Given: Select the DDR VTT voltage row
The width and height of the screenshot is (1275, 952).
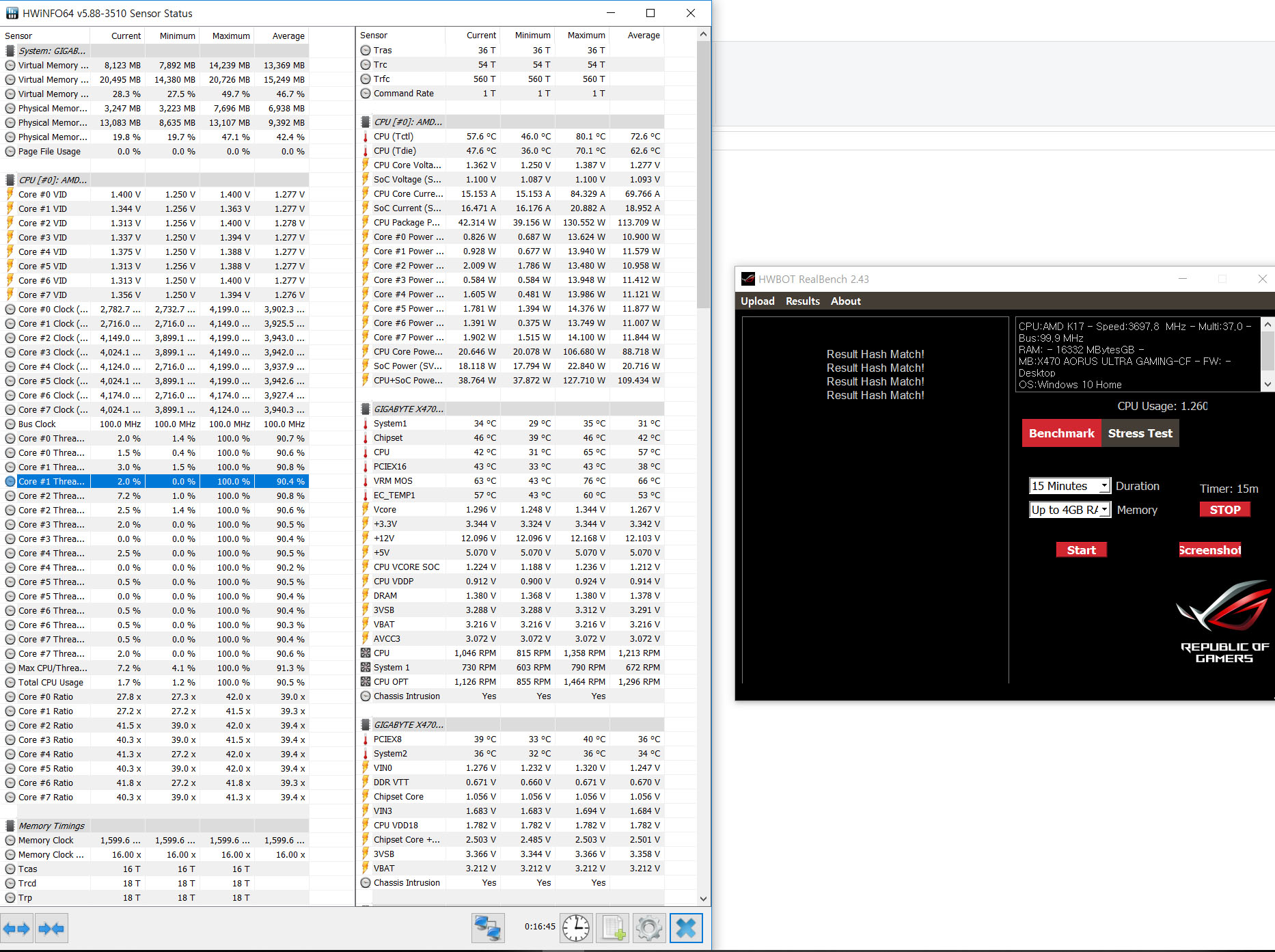Looking at the screenshot, I should (x=510, y=782).
